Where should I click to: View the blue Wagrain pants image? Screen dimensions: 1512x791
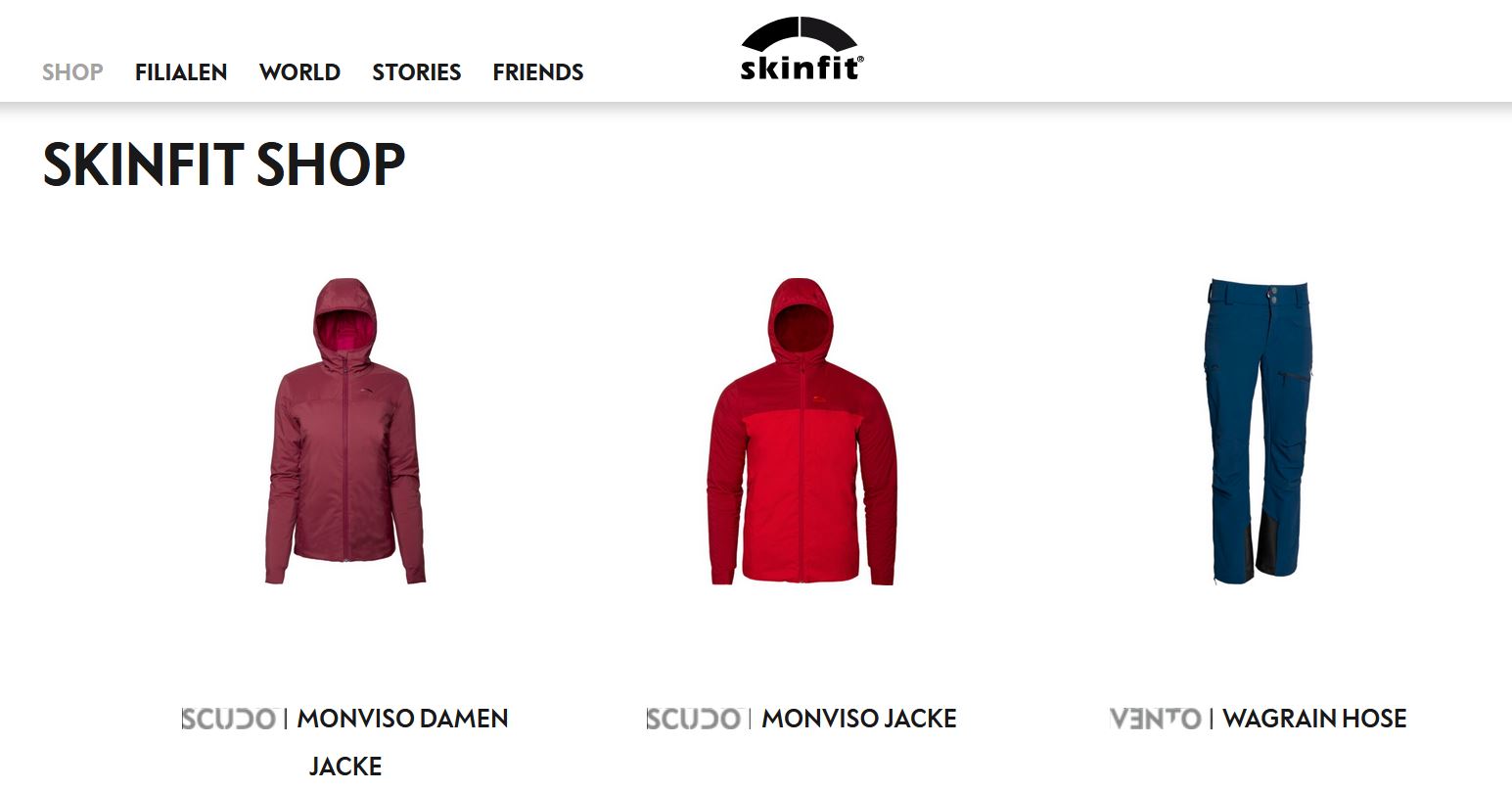[1258, 431]
